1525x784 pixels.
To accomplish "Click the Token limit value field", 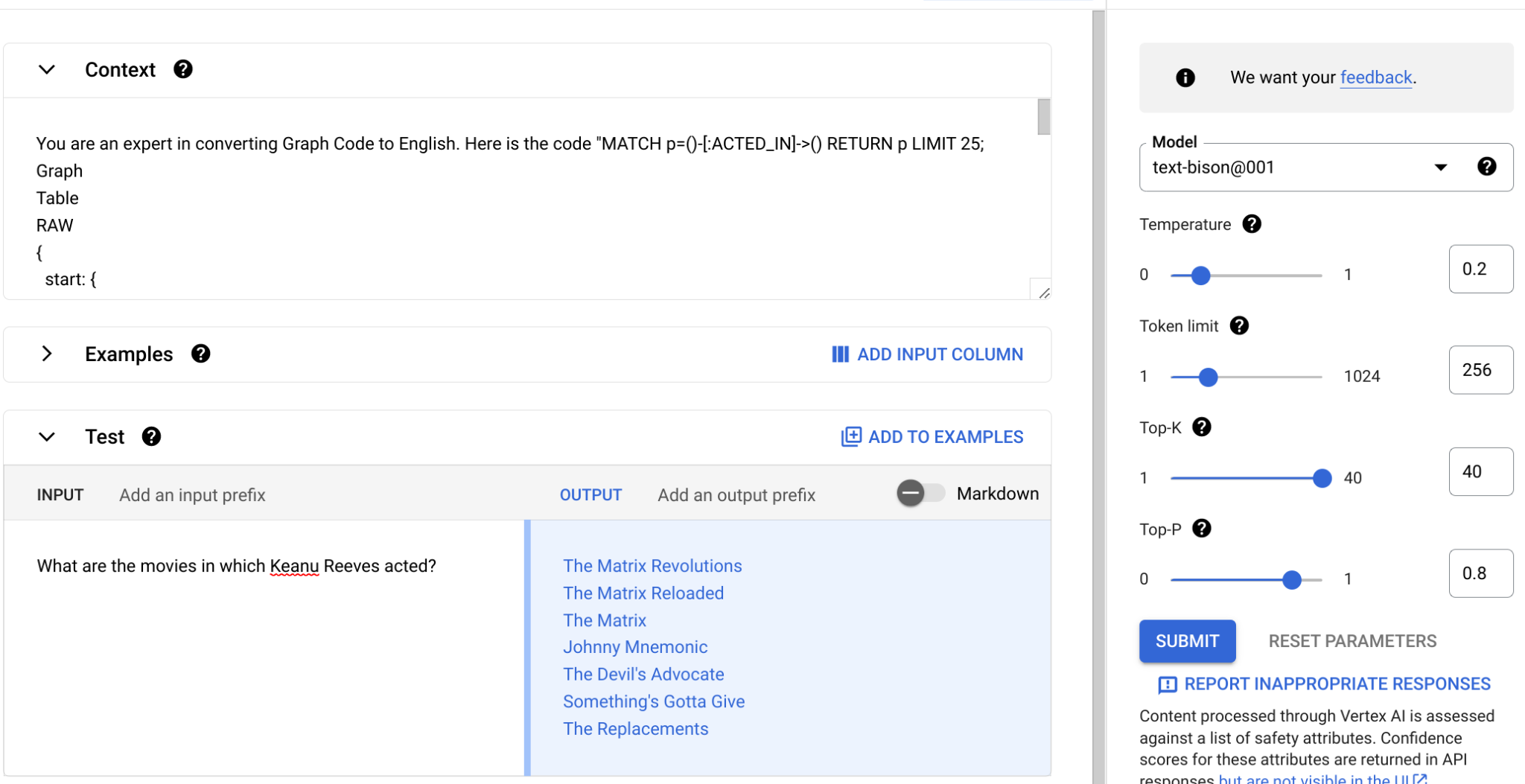I will tap(1480, 370).
